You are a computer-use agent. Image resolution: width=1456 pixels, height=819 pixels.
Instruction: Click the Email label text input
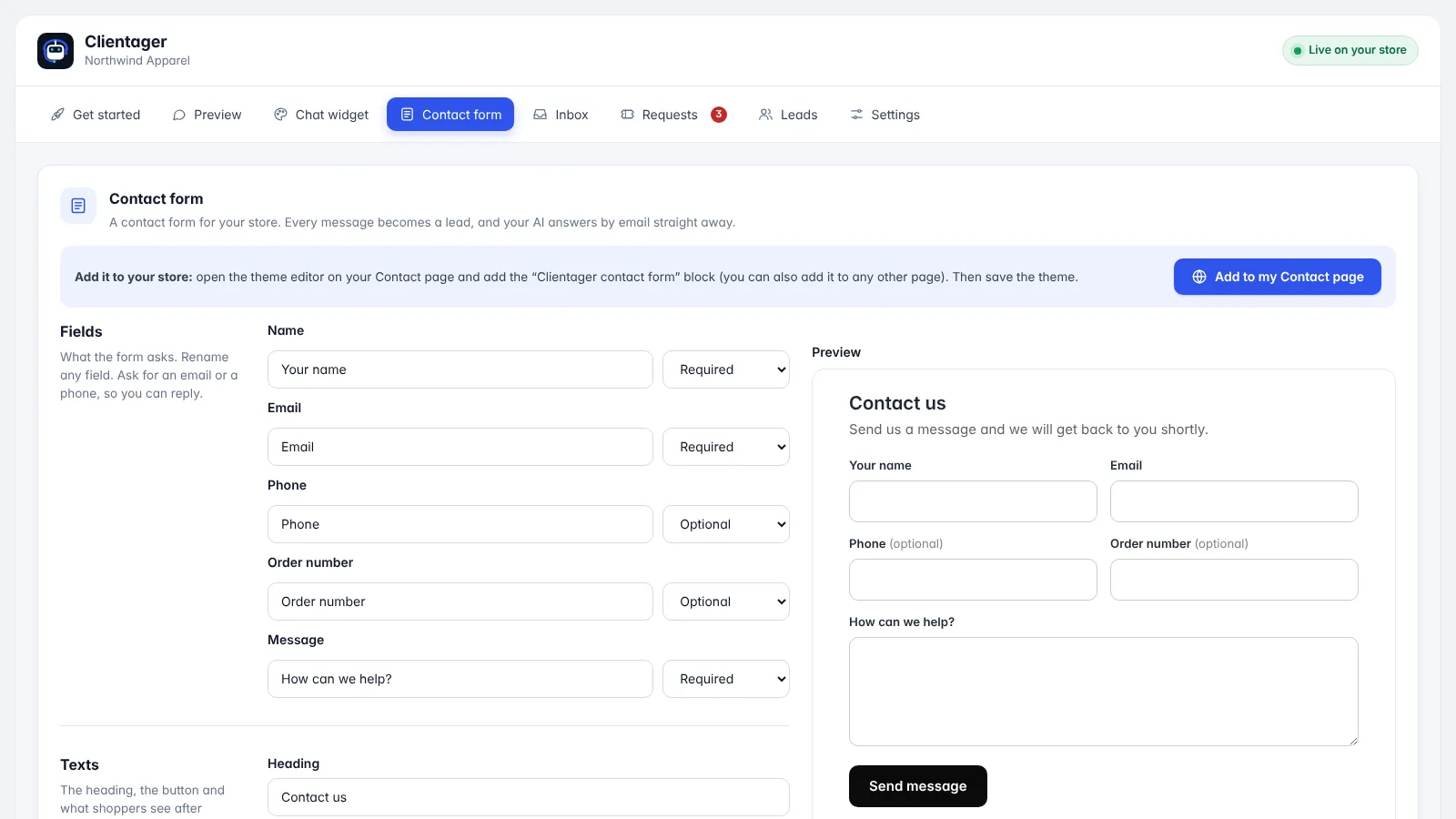tap(460, 447)
